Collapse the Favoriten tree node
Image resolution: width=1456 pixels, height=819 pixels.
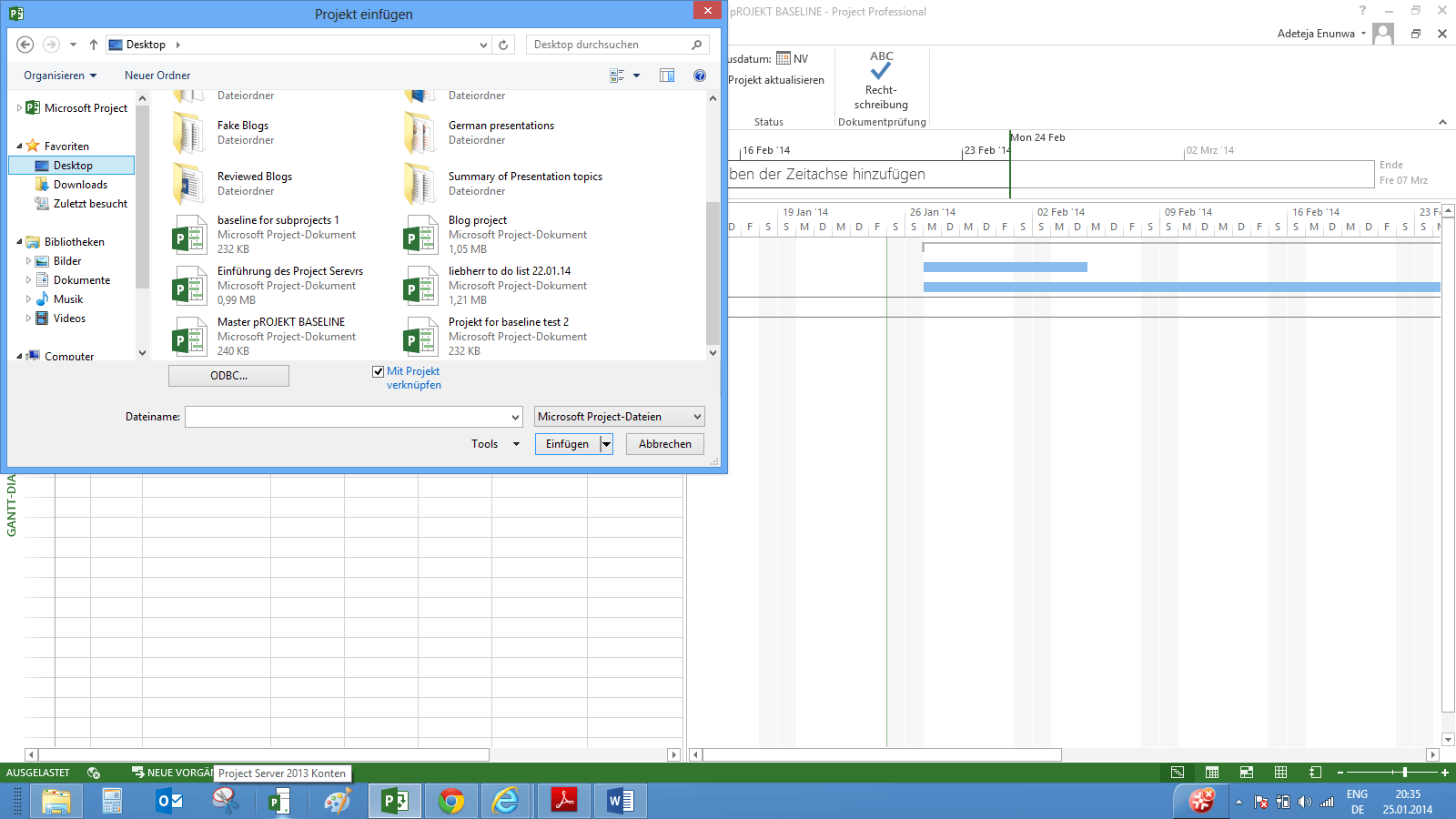click(x=20, y=147)
